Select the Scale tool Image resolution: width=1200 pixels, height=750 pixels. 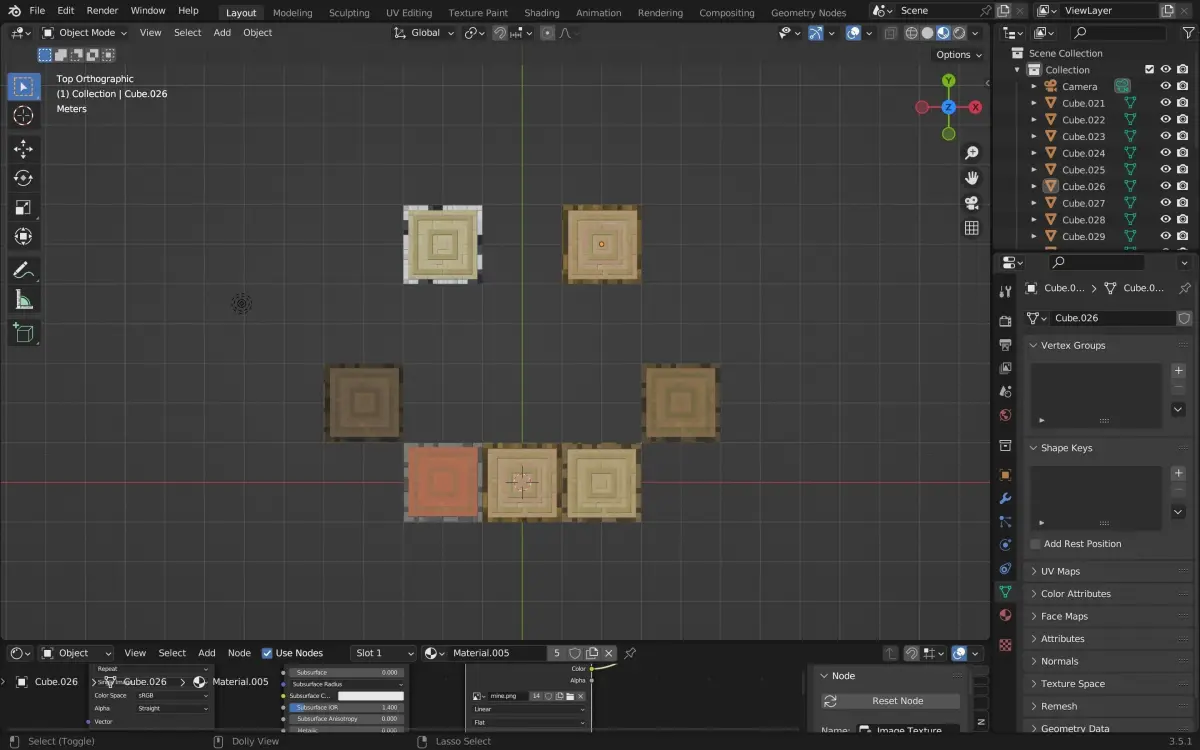click(x=23, y=208)
